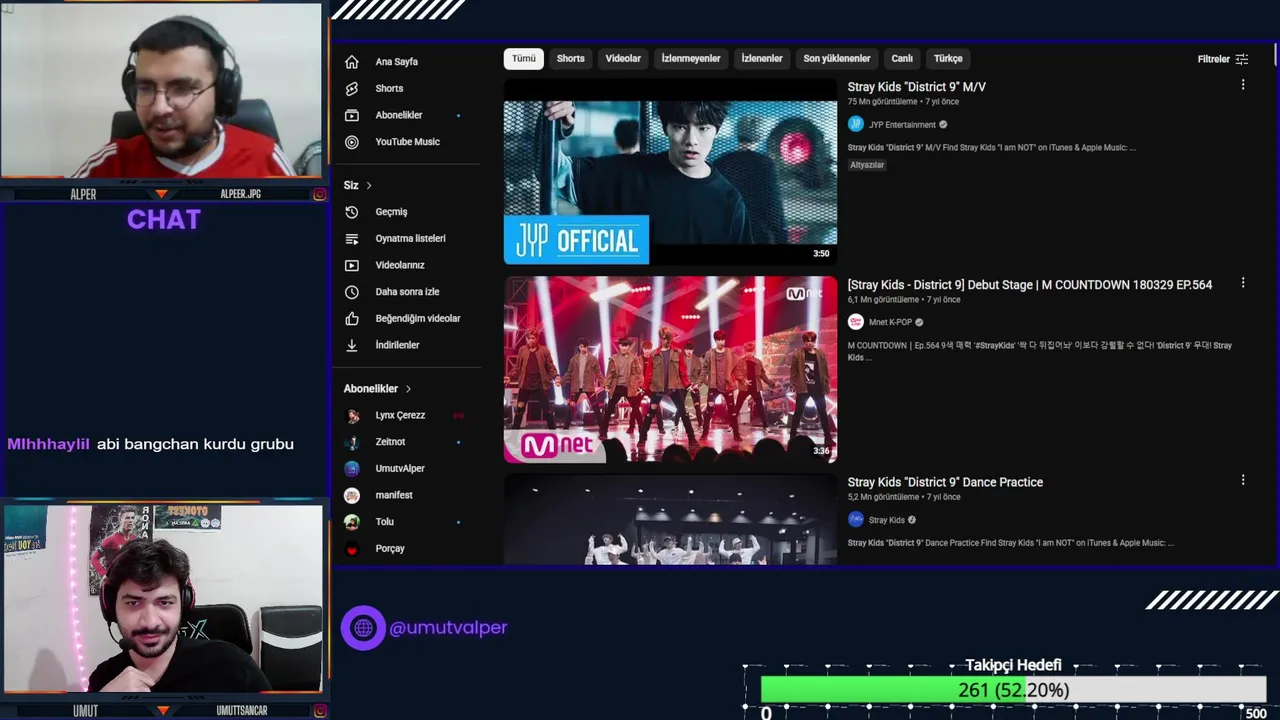Select the Shorts filter chip
1280x720 pixels.
click(571, 59)
